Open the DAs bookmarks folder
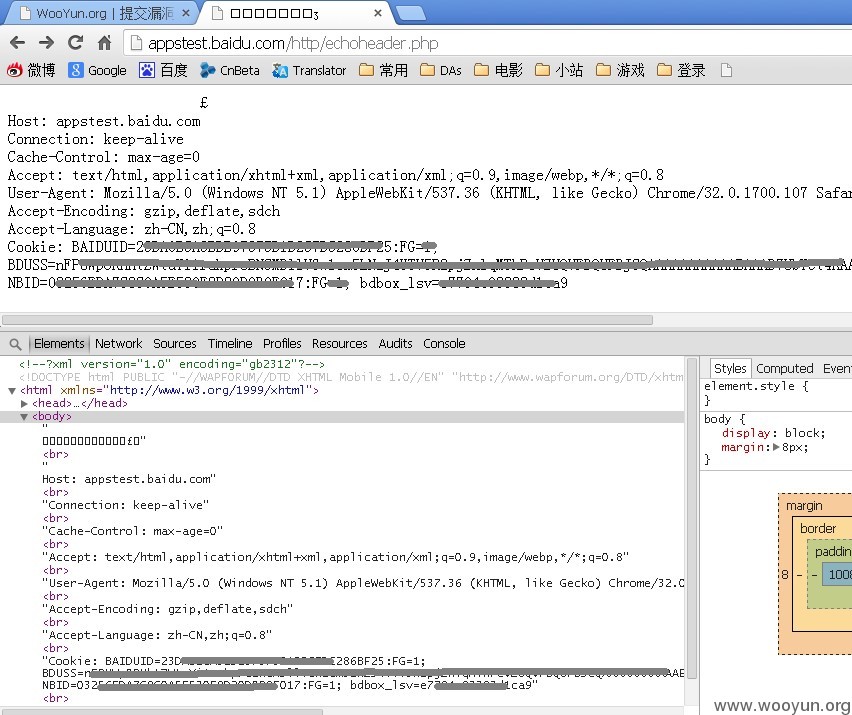 pyautogui.click(x=441, y=70)
